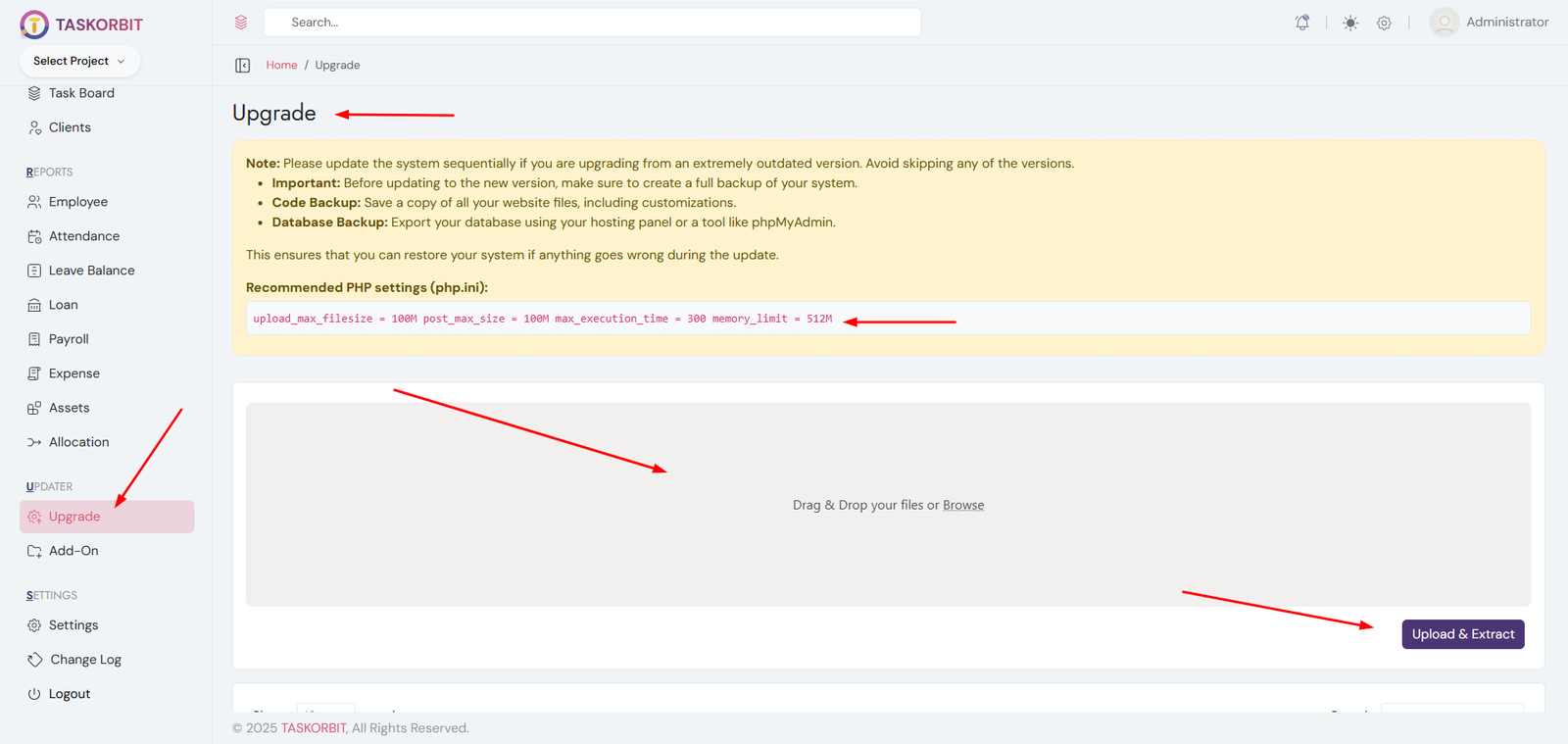Focus the Search input field
Image resolution: width=1568 pixels, height=744 pixels.
coord(592,23)
